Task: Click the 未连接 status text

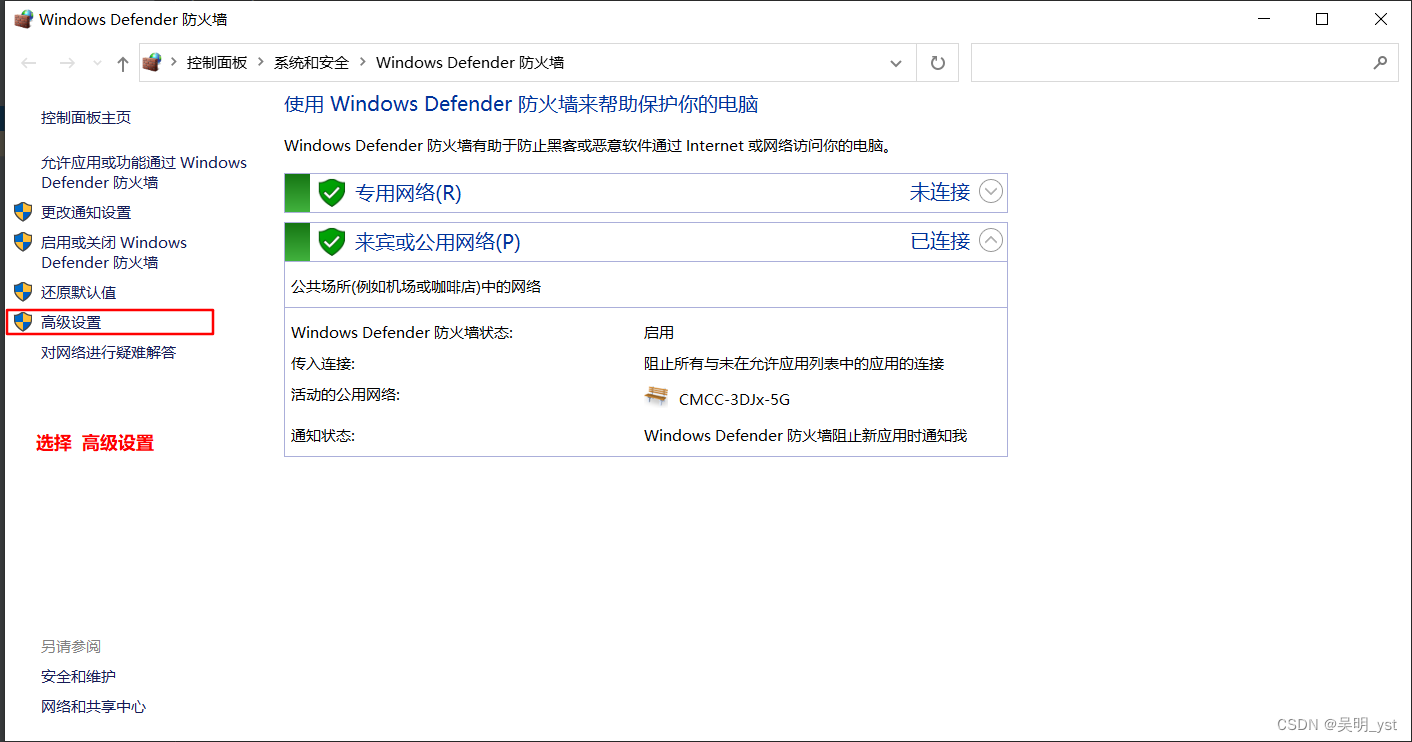Action: 940,192
